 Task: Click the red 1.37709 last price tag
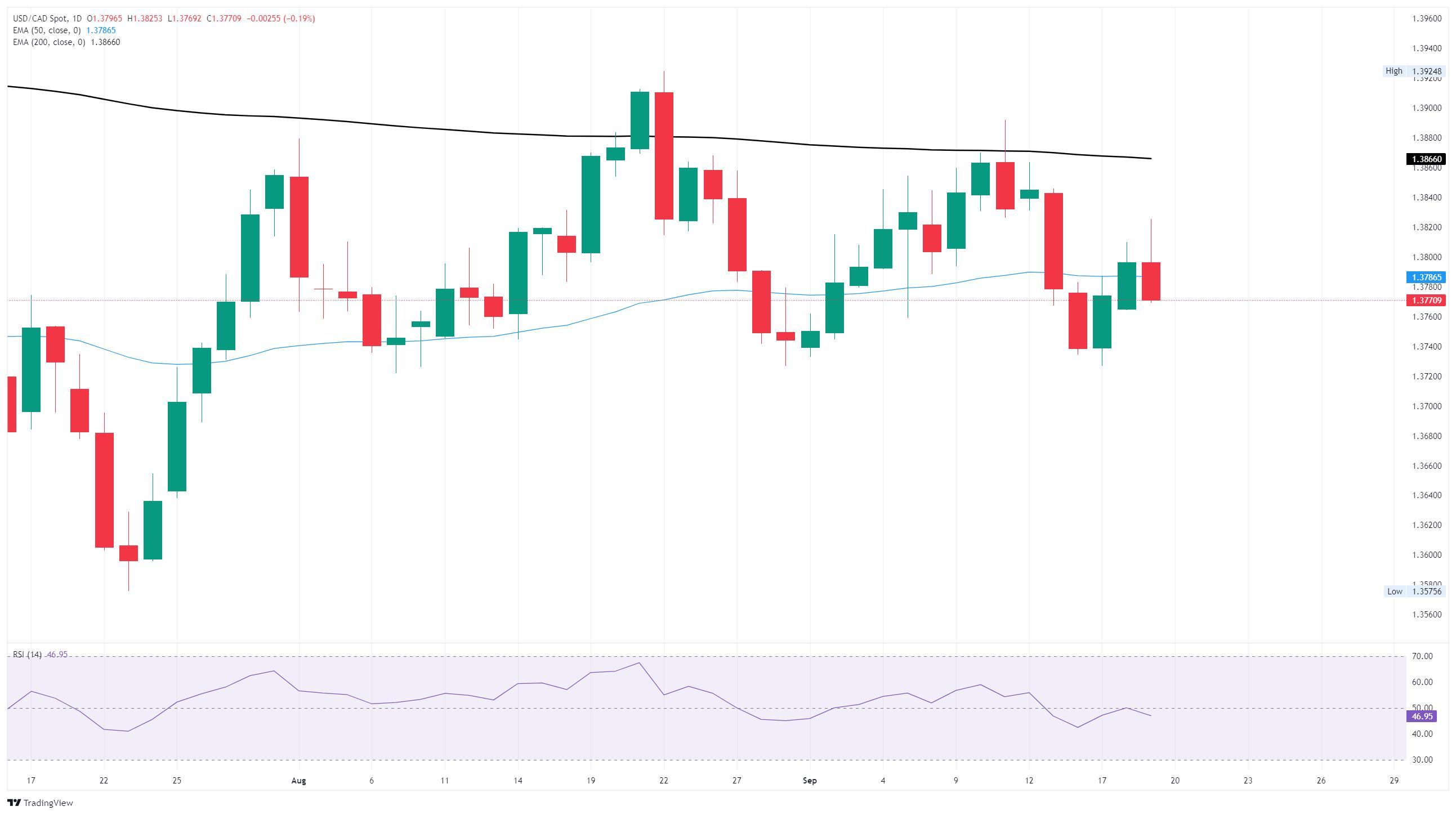tap(1425, 301)
